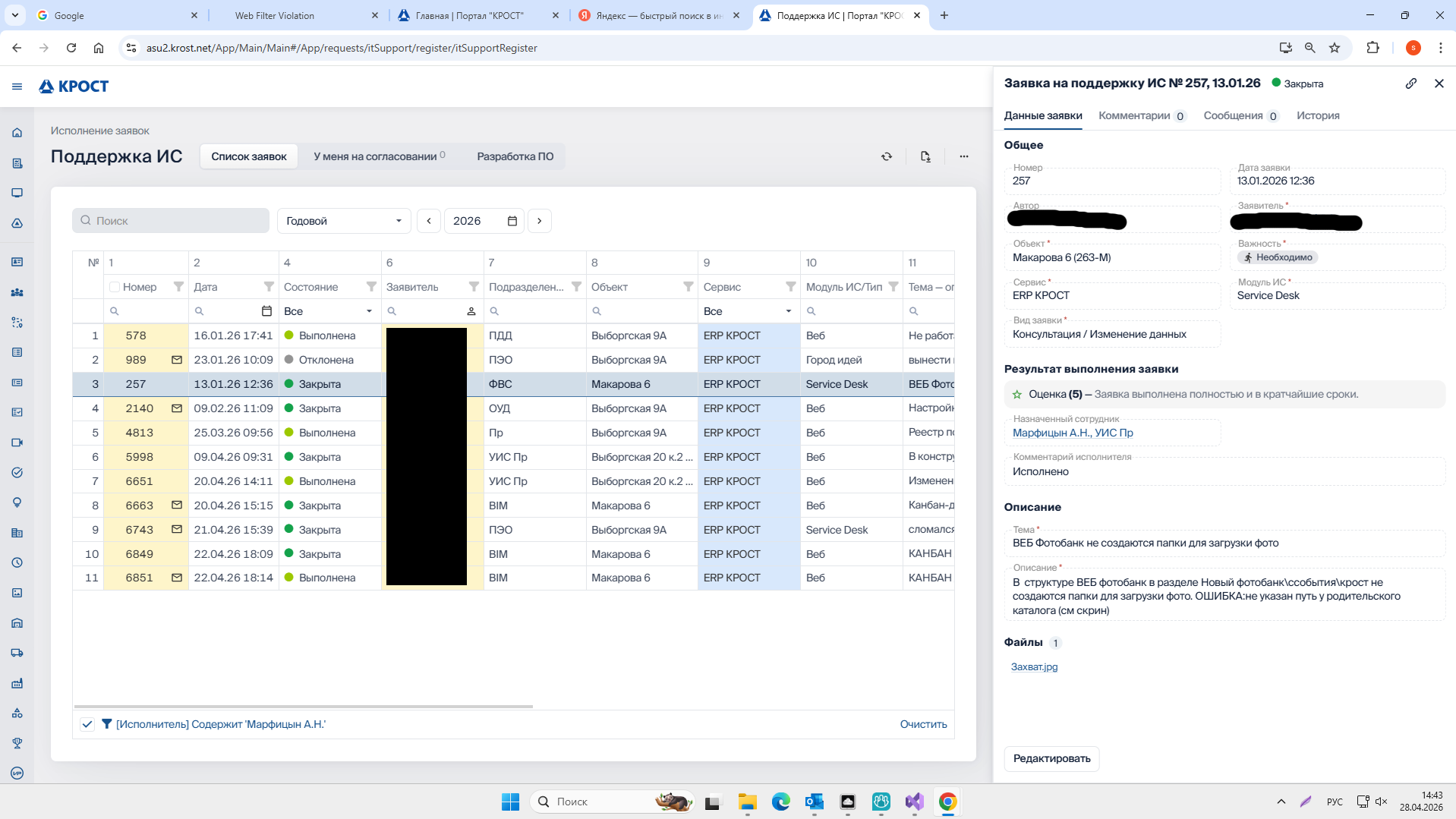Open the three-dots more options menu
This screenshot has width=1456, height=819.
(963, 156)
